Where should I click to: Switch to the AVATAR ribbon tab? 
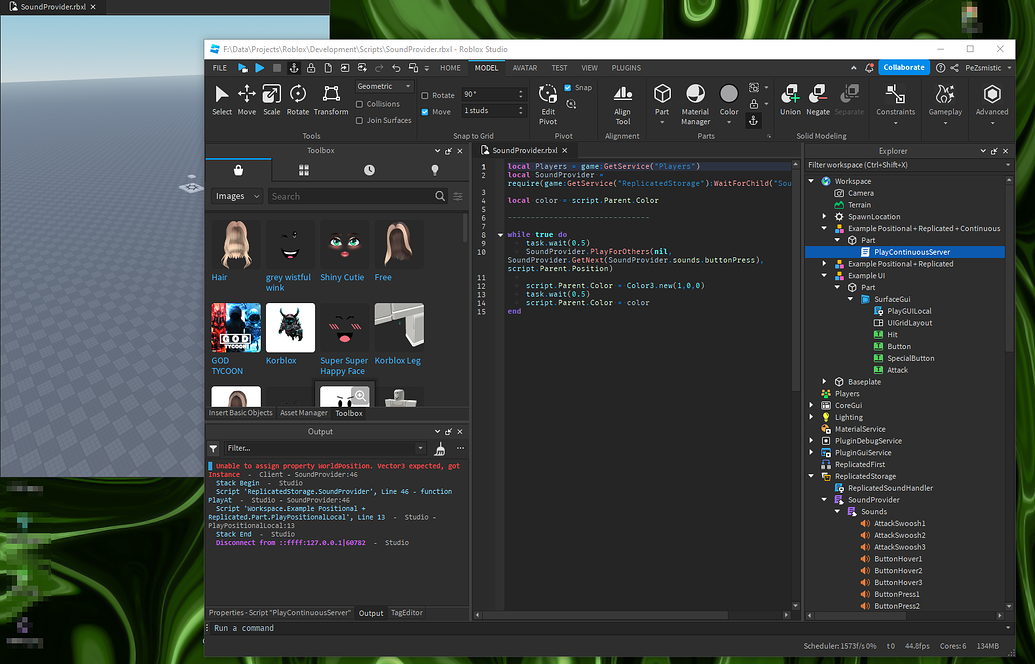tap(525, 68)
